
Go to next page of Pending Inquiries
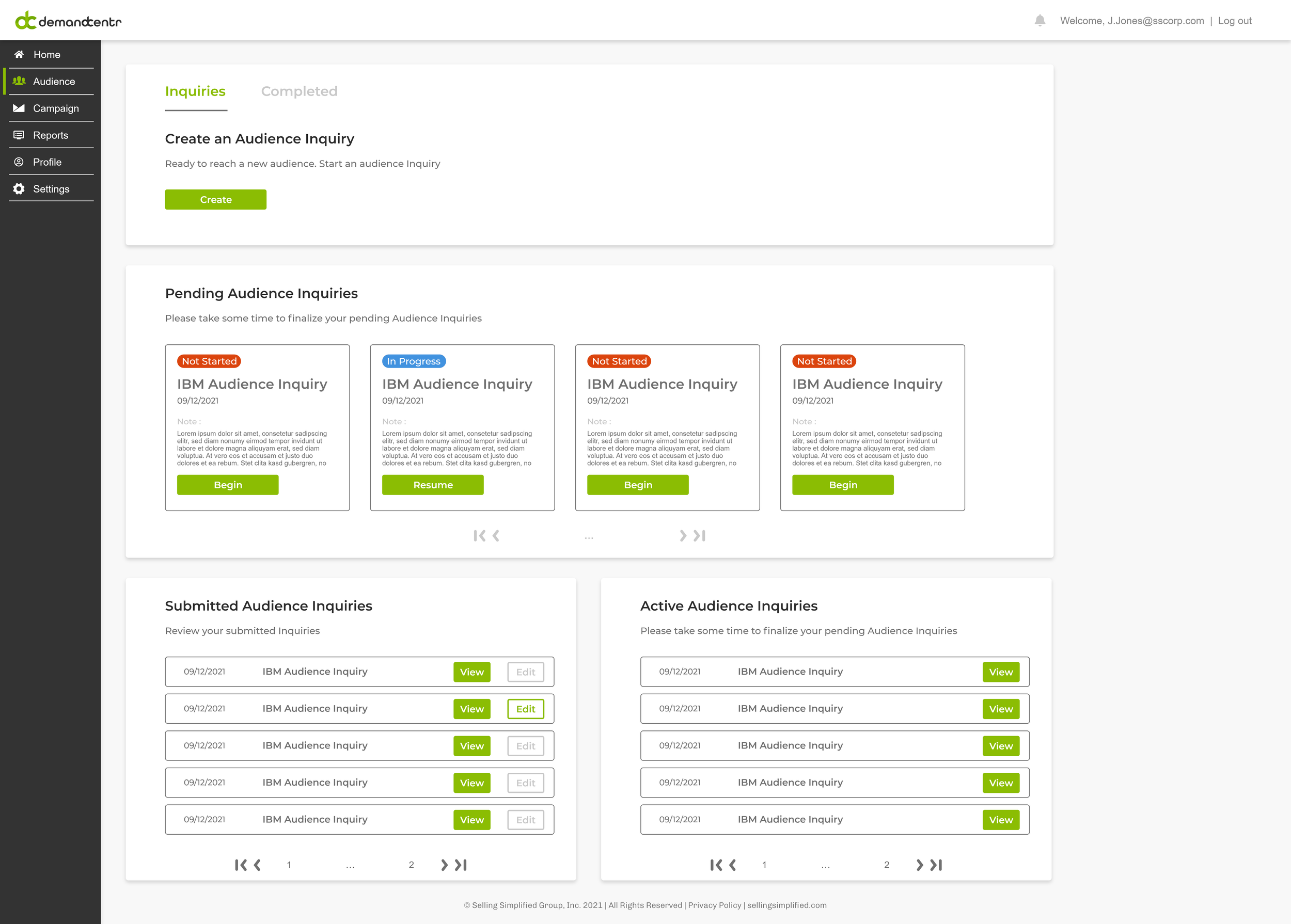(x=683, y=536)
